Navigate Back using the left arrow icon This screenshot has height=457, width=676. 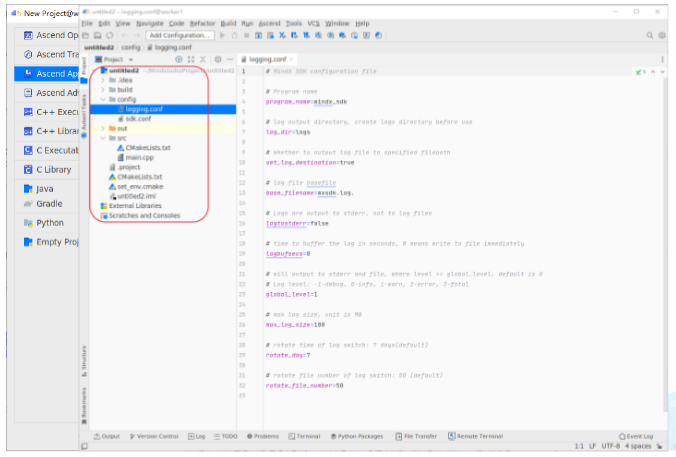click(x=125, y=35)
